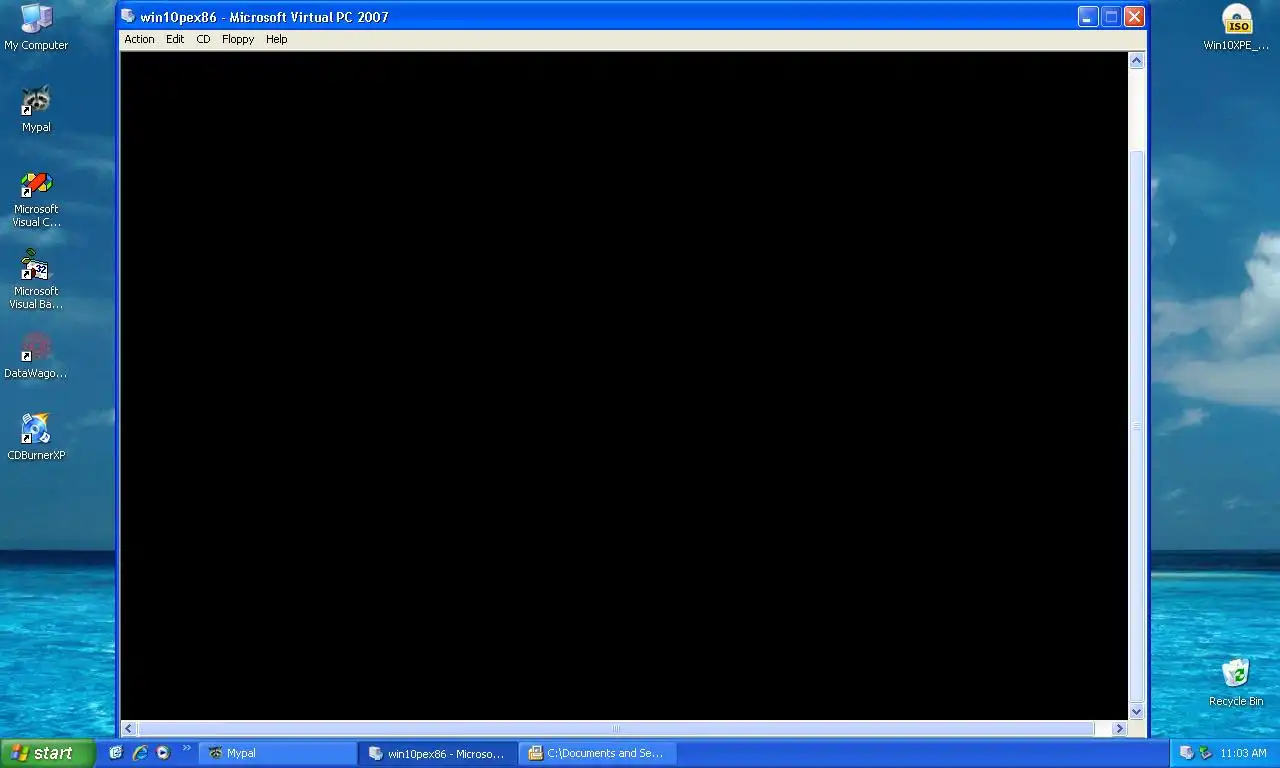1280x768 pixels.
Task: Minimize the Virtual PC window
Action: [1088, 17]
